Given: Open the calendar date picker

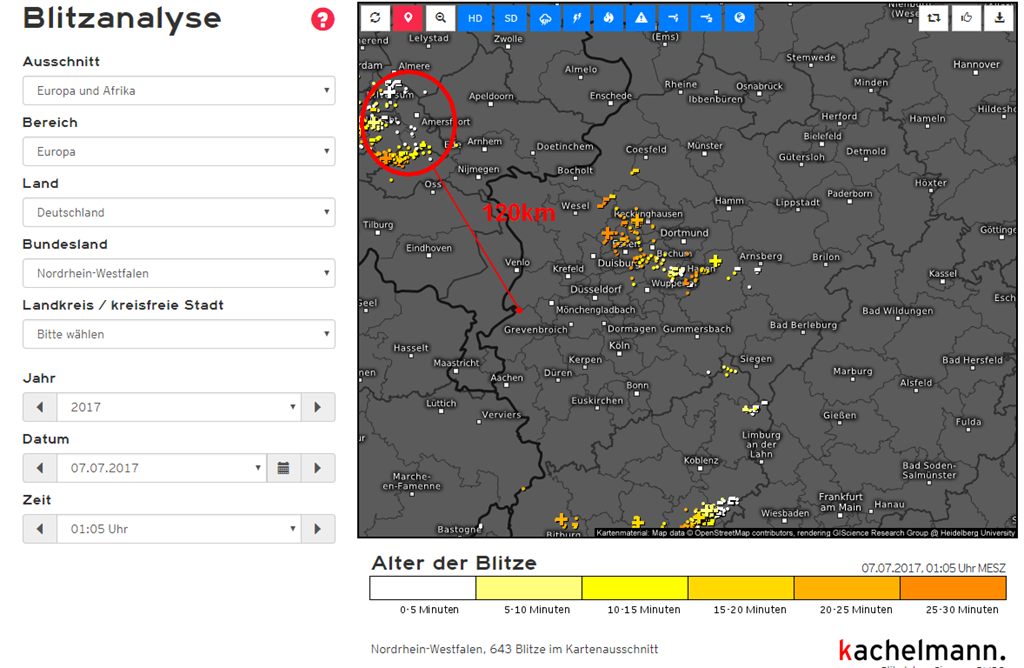Looking at the screenshot, I should tap(283, 468).
